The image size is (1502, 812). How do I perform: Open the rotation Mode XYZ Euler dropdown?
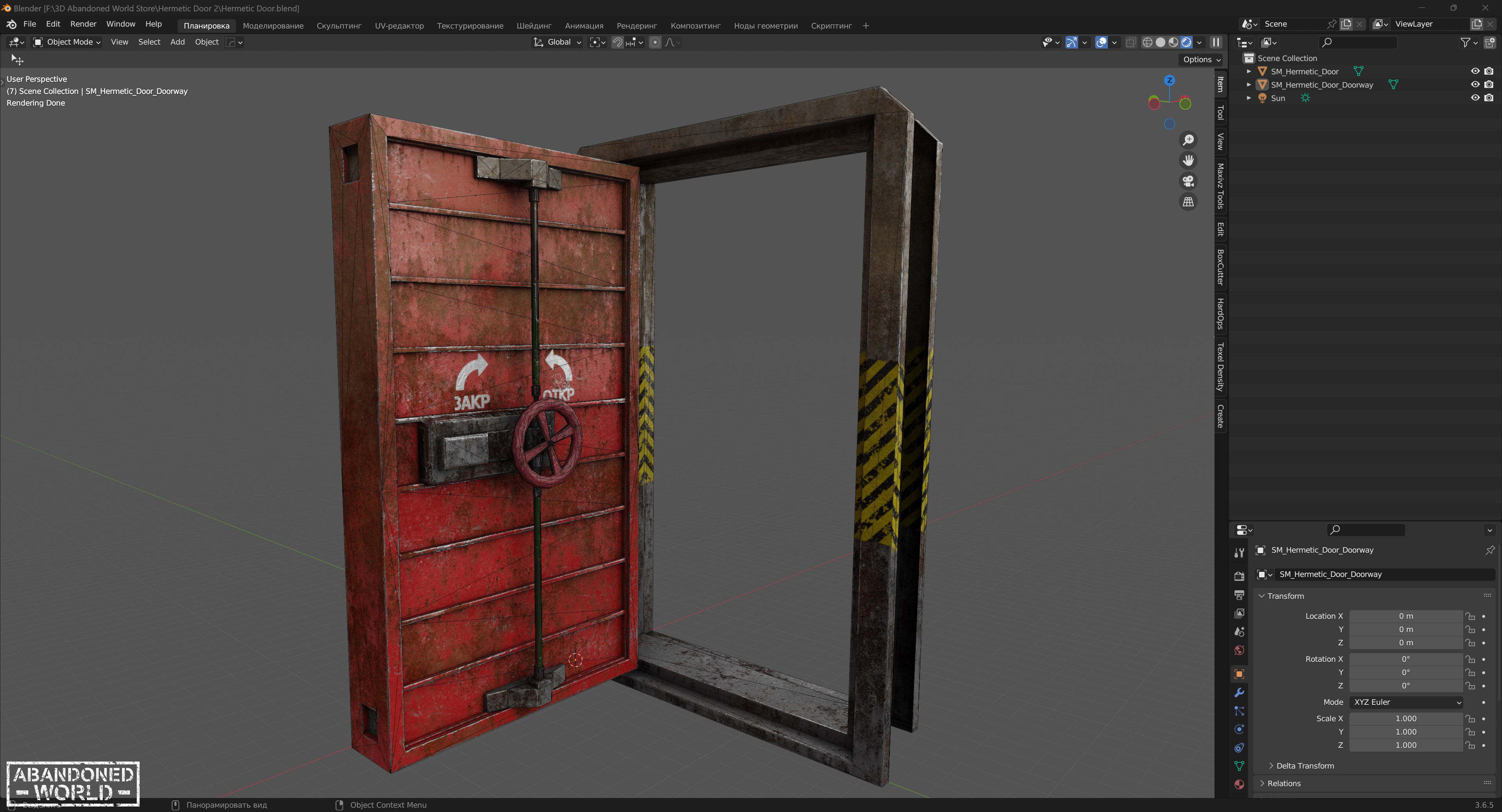coord(1406,702)
